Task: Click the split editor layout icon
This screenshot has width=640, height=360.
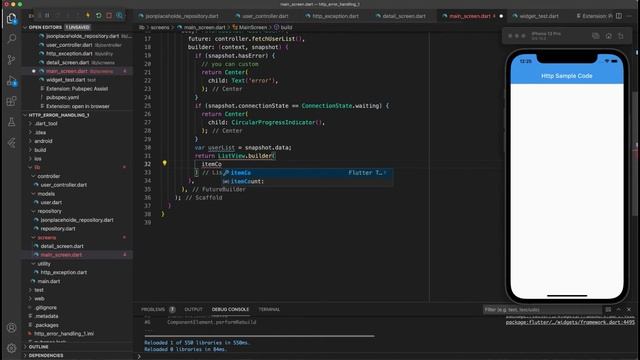Action: [x=619, y=16]
